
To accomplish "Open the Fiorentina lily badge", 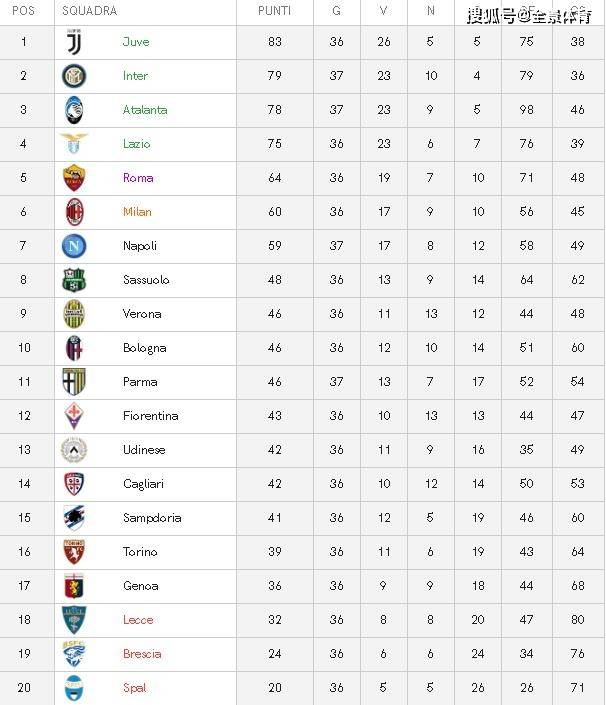I will [74, 416].
